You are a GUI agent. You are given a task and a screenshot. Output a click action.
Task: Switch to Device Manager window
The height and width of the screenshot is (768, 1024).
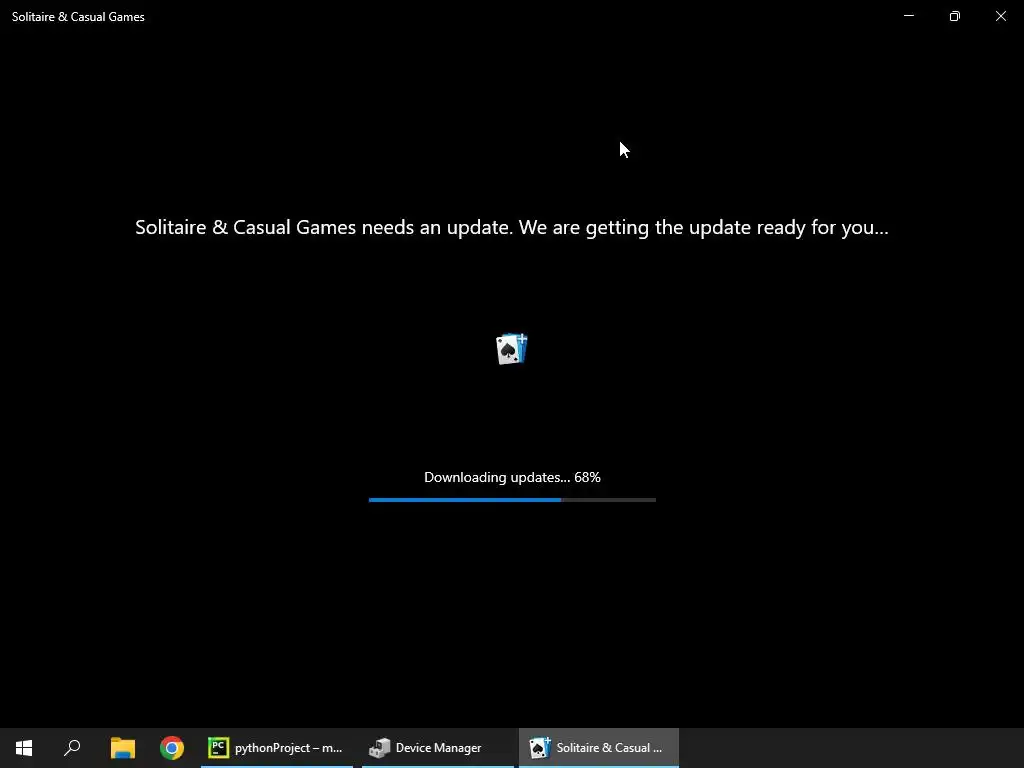pyautogui.click(x=438, y=748)
